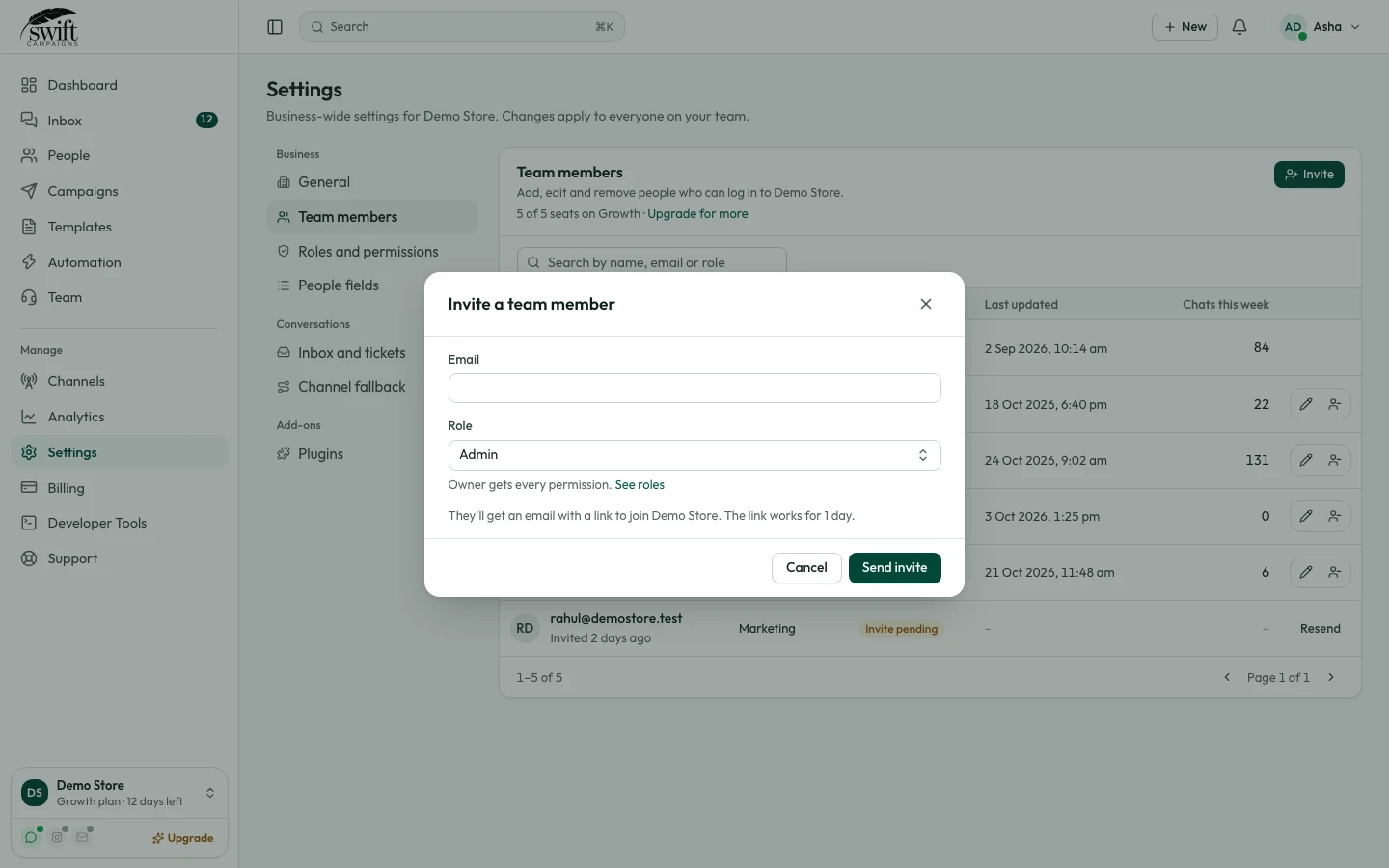Close the Invite a team member dialog
Viewport: 1389px width, 868px height.
[926, 304]
